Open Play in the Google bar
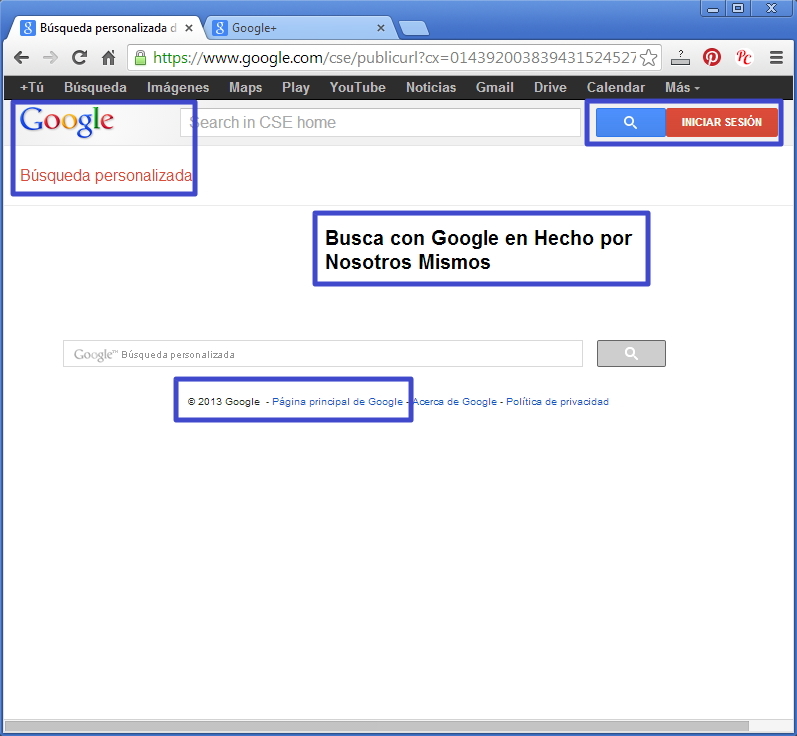The height and width of the screenshot is (736, 797). [x=296, y=87]
